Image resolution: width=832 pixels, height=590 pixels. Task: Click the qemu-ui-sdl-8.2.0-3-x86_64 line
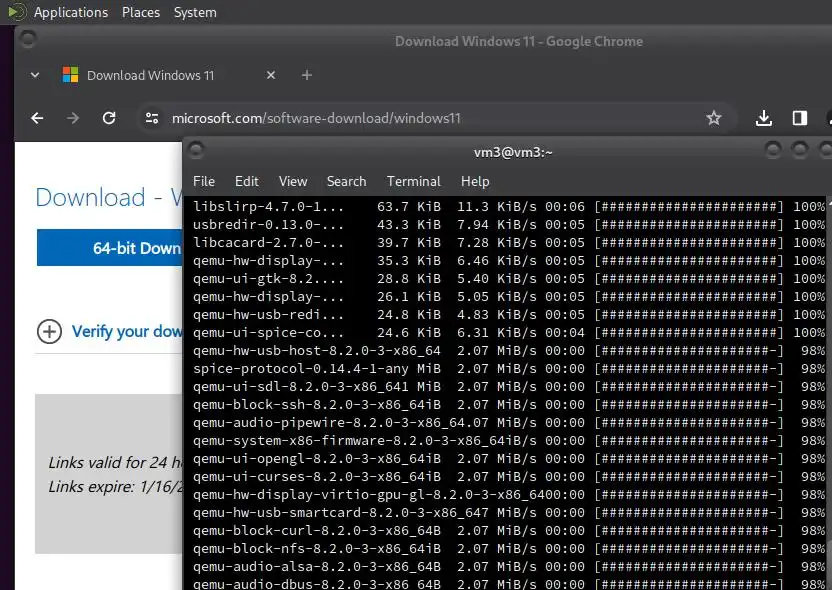tap(508, 387)
